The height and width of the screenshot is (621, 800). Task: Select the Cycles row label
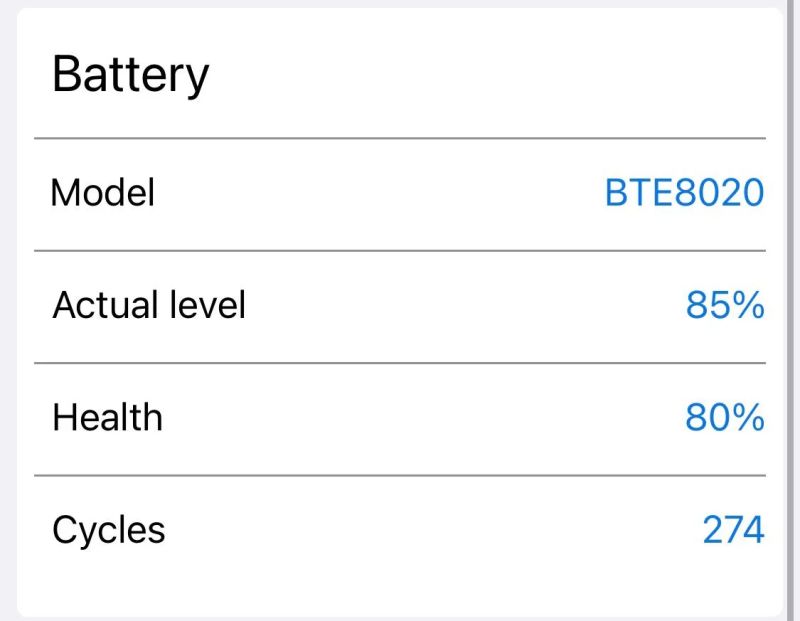tap(108, 530)
